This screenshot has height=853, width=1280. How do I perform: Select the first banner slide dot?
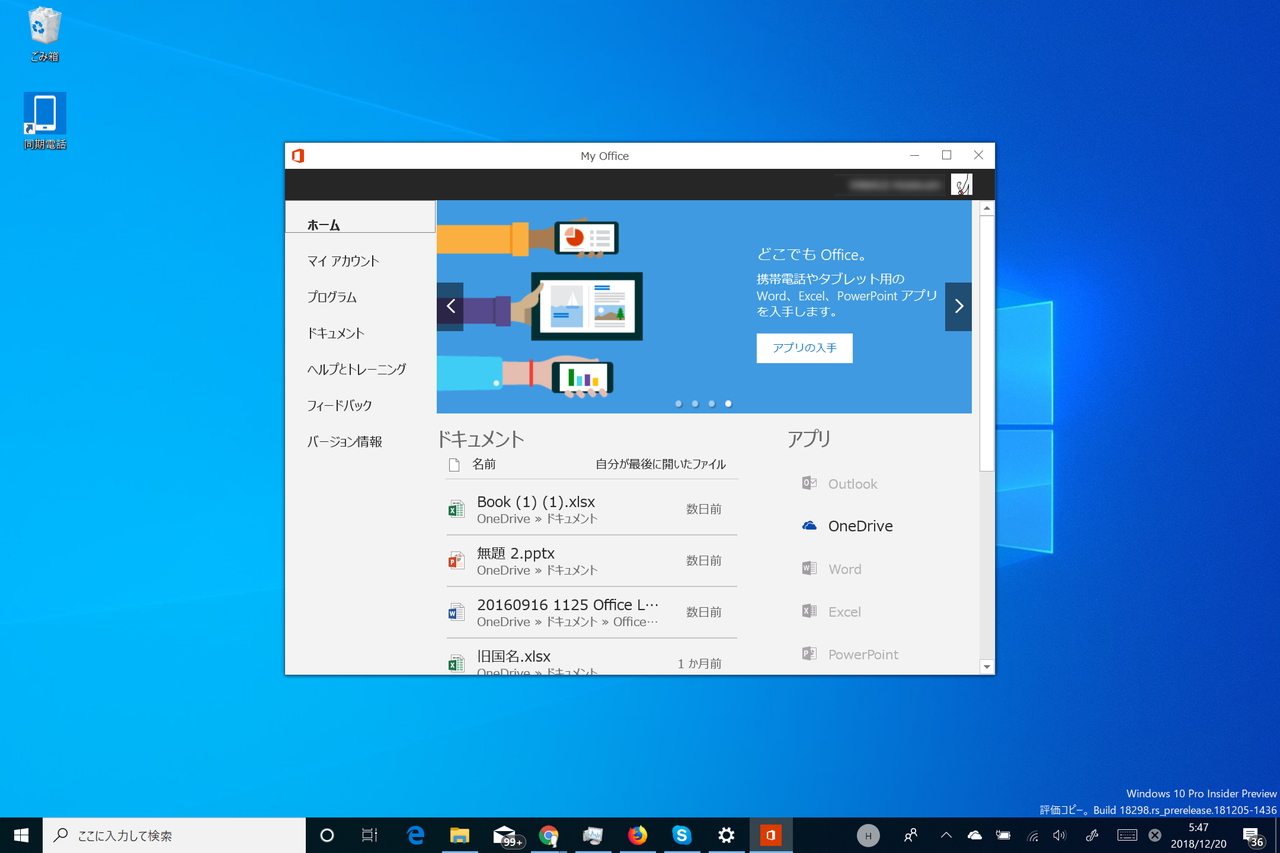tap(679, 404)
